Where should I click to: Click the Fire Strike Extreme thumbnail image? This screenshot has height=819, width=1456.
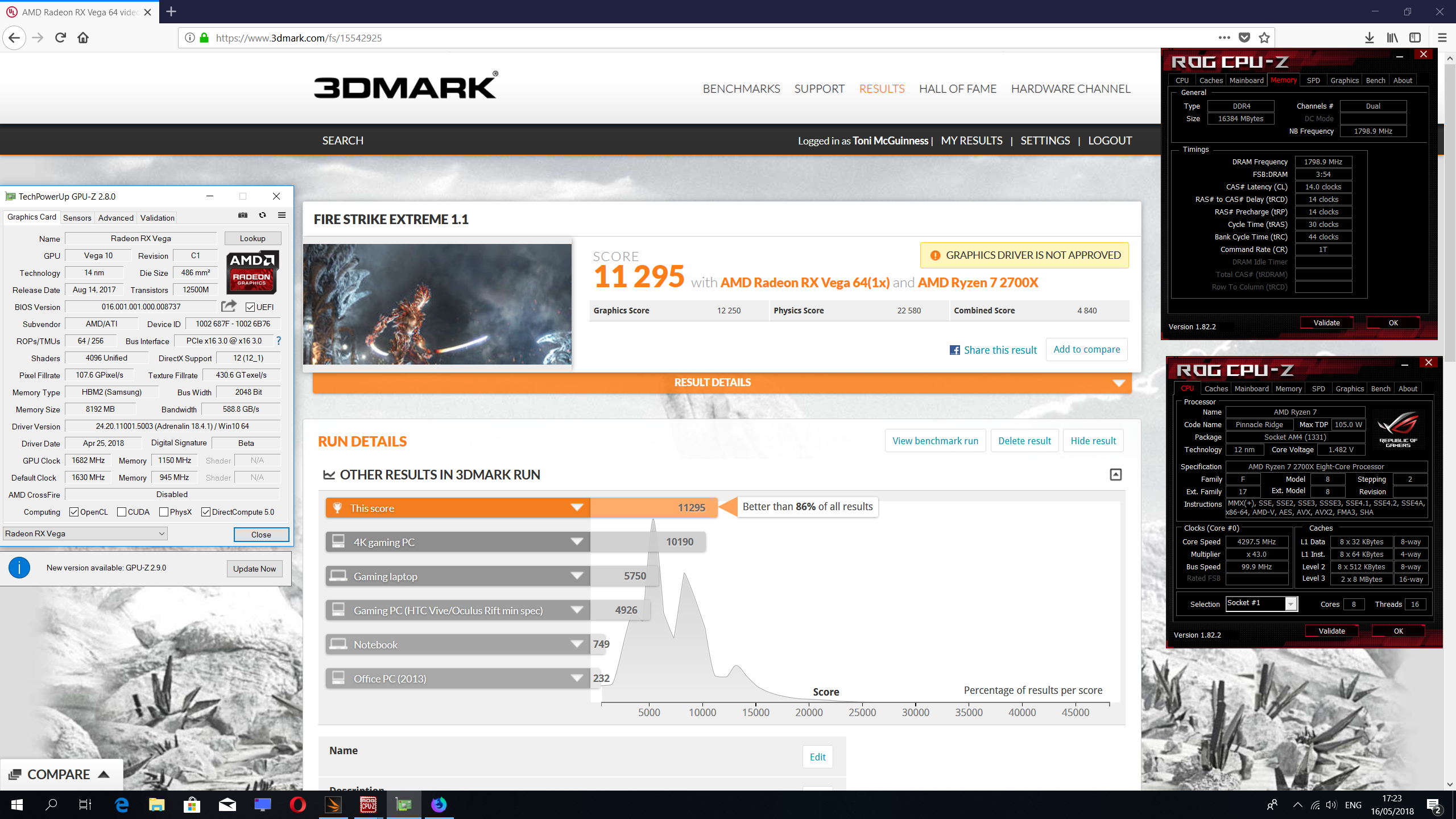click(437, 304)
